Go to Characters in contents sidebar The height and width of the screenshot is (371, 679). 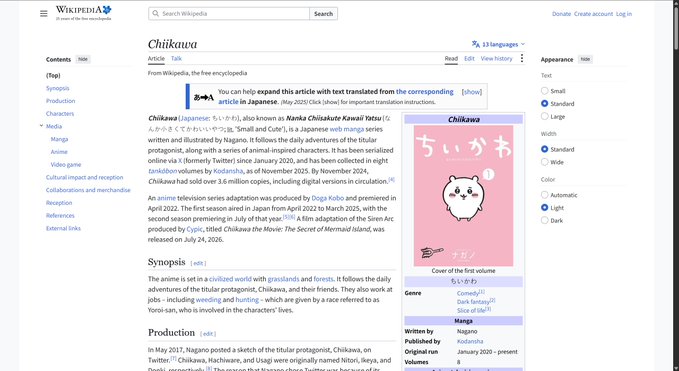click(x=60, y=113)
